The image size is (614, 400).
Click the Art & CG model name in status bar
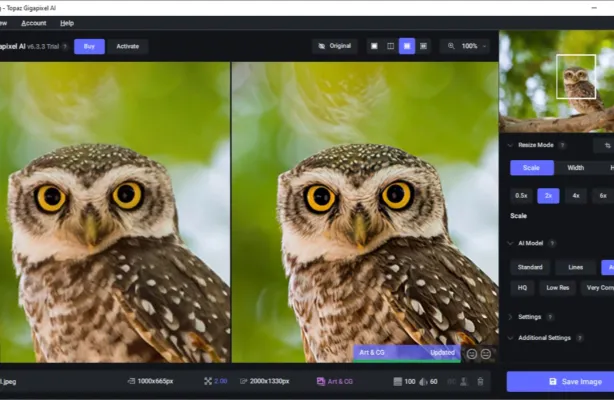pyautogui.click(x=340, y=381)
